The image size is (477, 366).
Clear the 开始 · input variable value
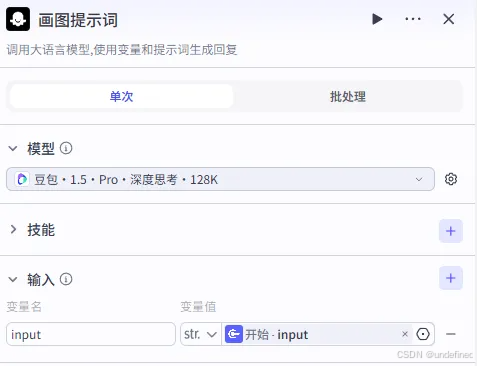tap(405, 334)
